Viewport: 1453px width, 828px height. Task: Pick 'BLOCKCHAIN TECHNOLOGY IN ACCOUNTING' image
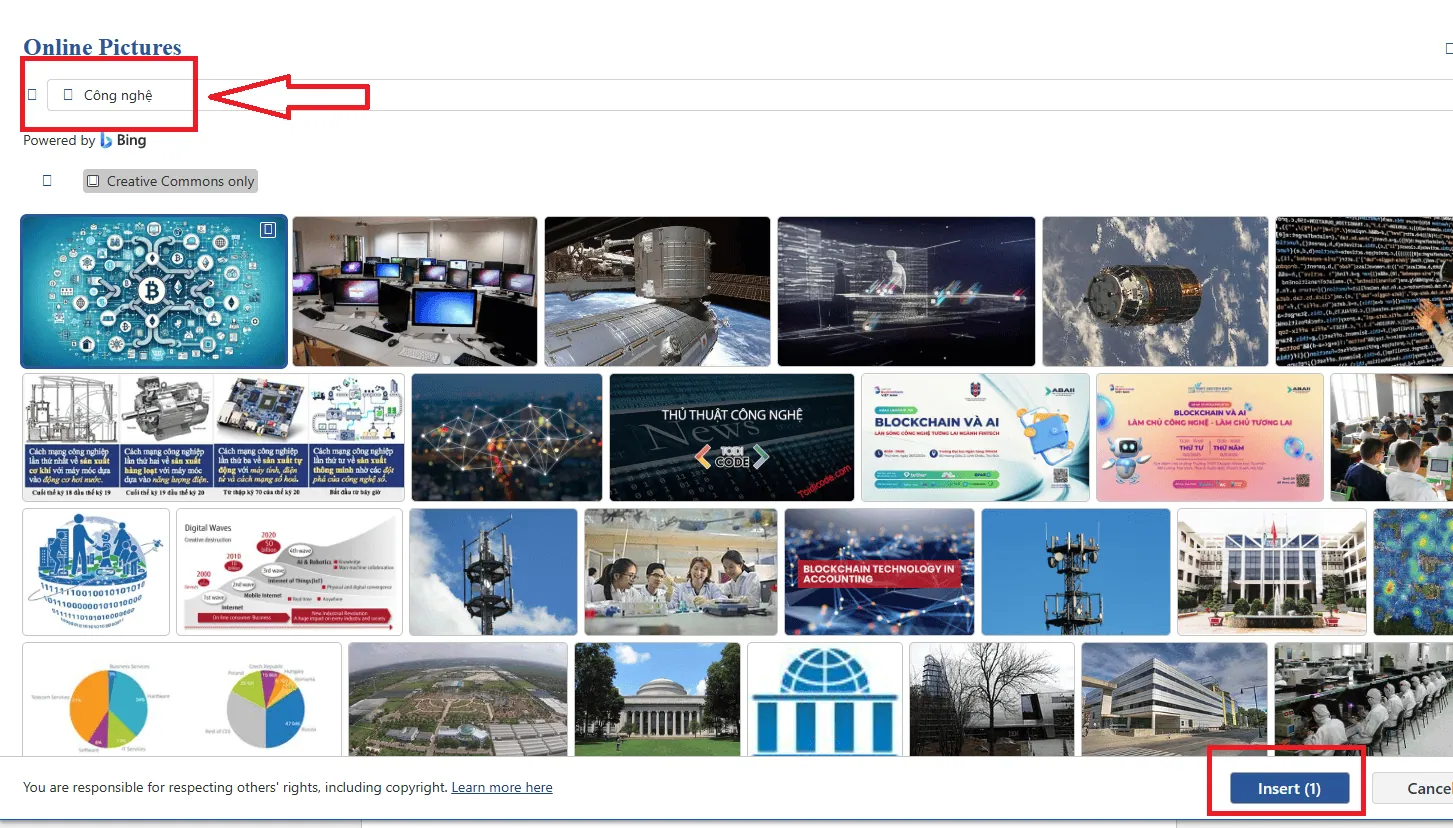point(879,572)
